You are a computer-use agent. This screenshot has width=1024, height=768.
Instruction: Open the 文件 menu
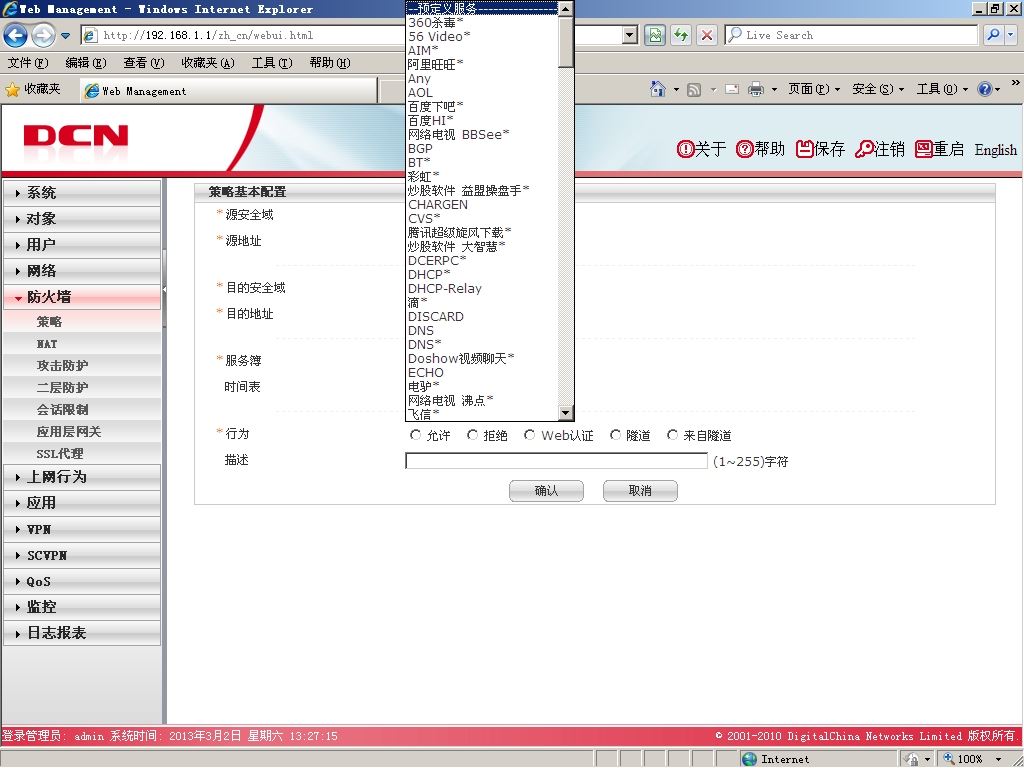[x=28, y=63]
